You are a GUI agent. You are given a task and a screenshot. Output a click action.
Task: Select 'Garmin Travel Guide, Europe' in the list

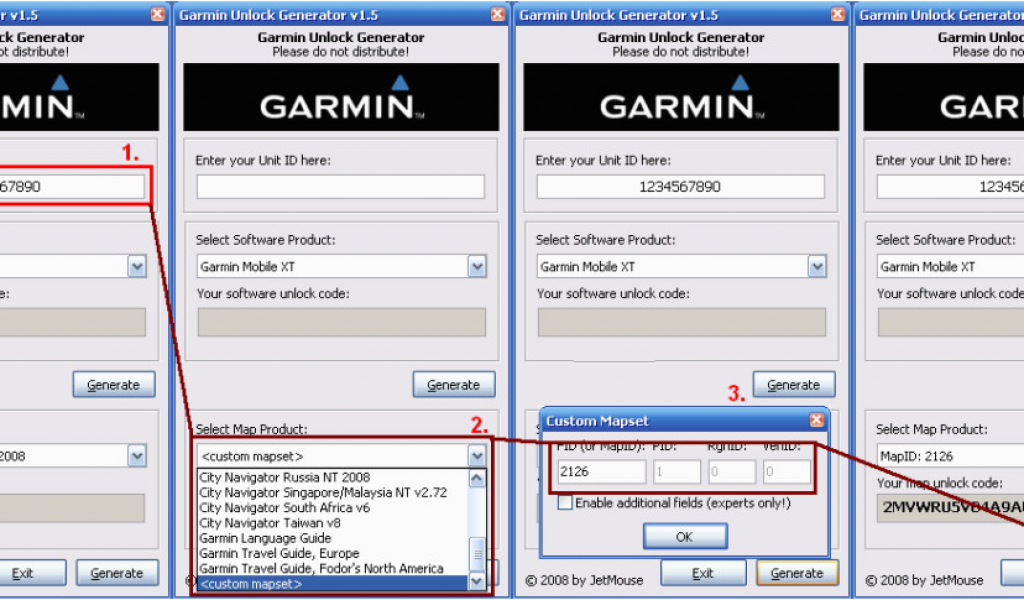coord(333,553)
